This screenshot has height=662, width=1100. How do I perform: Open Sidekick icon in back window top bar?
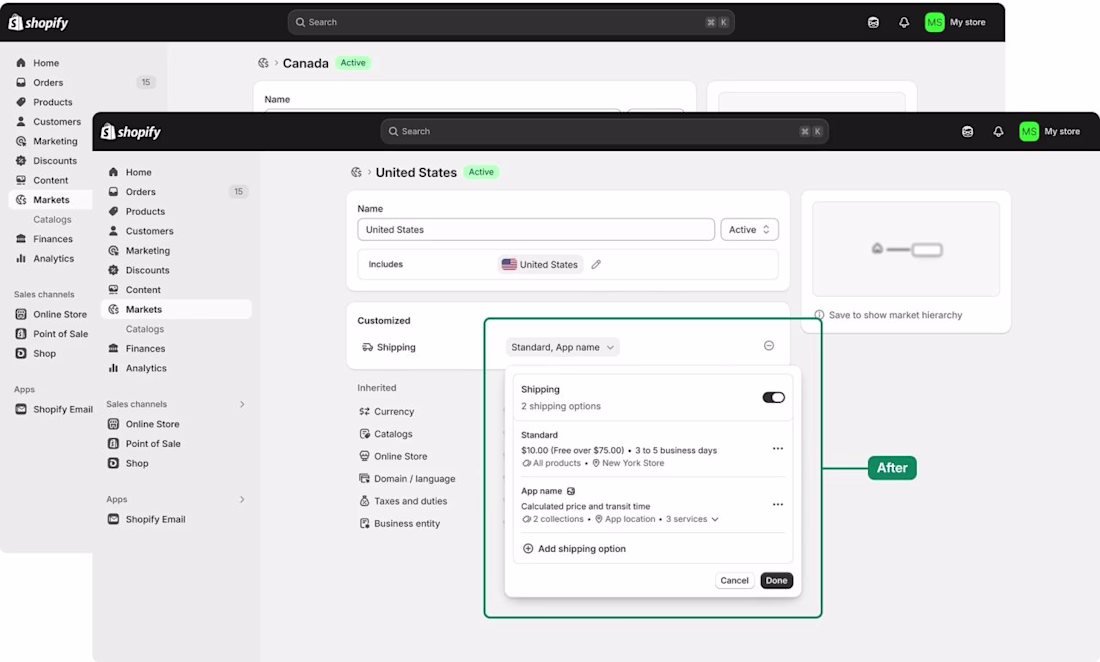(x=873, y=22)
